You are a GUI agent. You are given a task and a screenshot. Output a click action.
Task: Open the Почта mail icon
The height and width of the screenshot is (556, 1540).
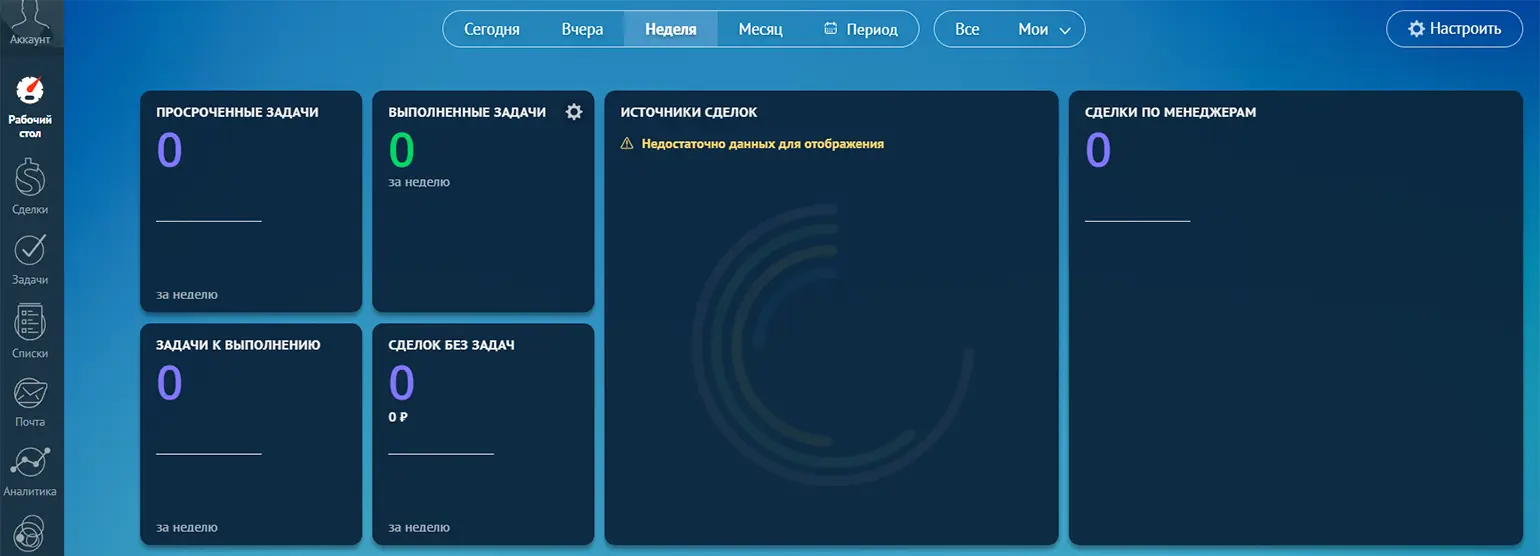click(31, 393)
